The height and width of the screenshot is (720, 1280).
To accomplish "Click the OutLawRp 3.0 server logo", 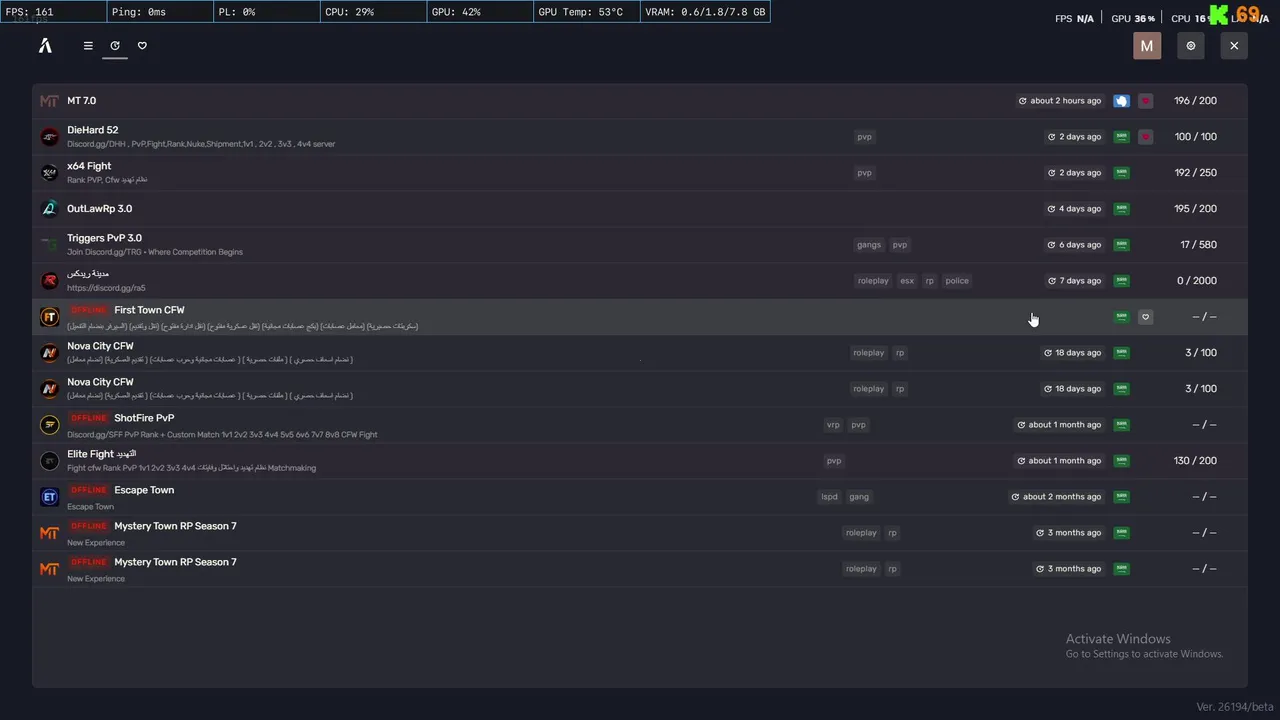I will 49,209.
